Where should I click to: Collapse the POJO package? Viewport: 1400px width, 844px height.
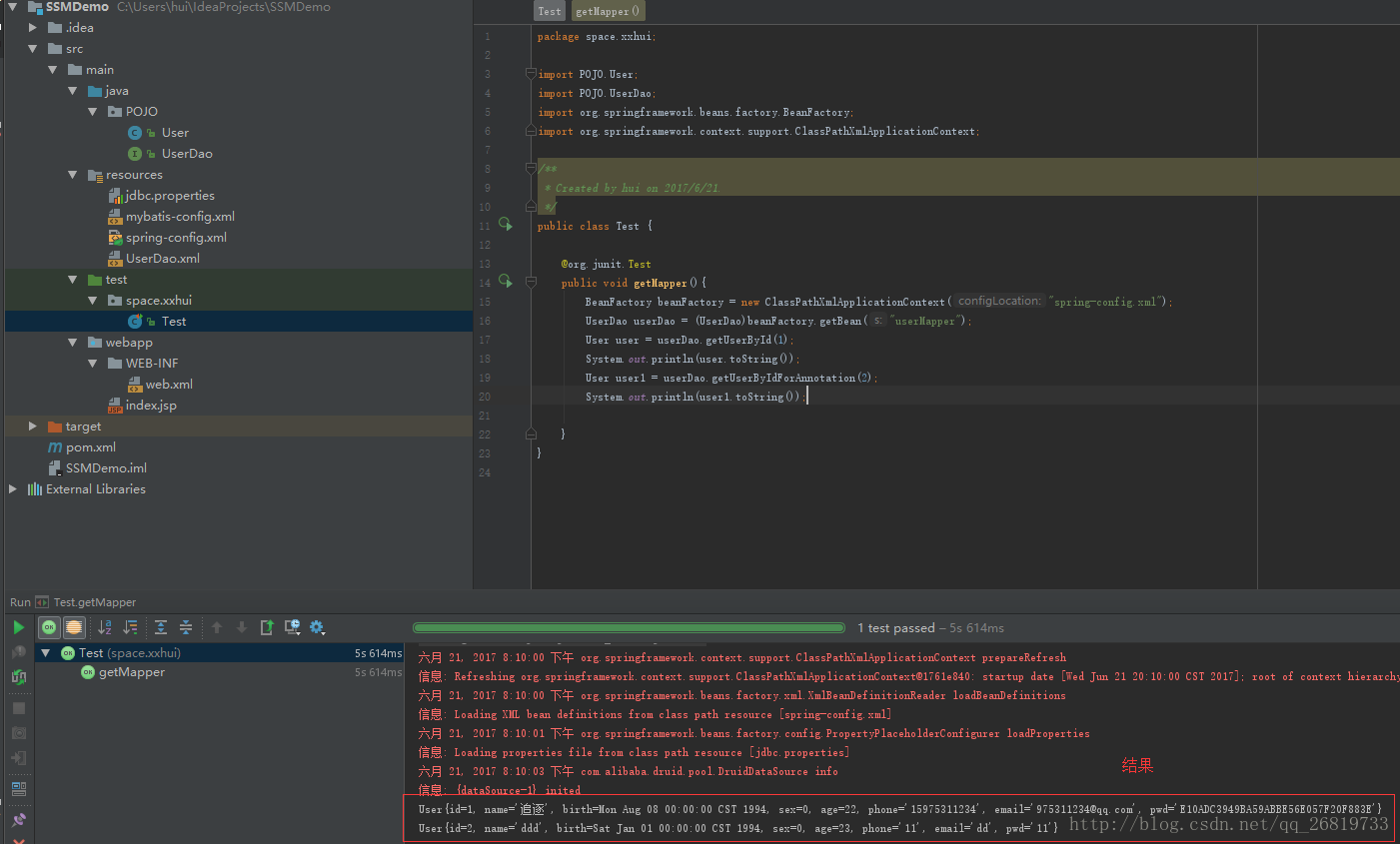(93, 112)
